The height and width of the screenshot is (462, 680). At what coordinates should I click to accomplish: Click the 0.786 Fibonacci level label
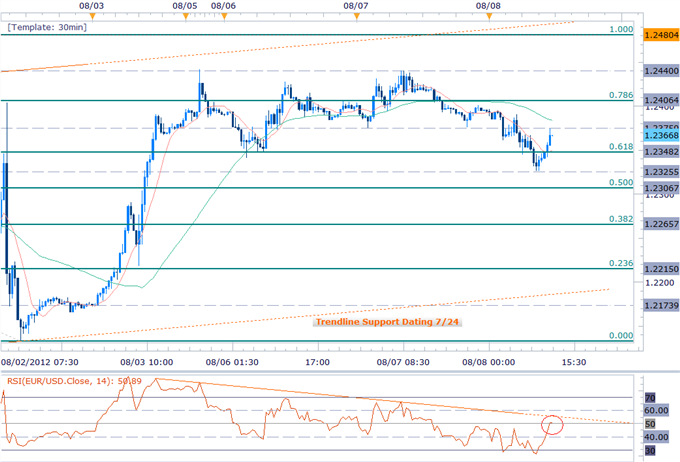tap(621, 95)
